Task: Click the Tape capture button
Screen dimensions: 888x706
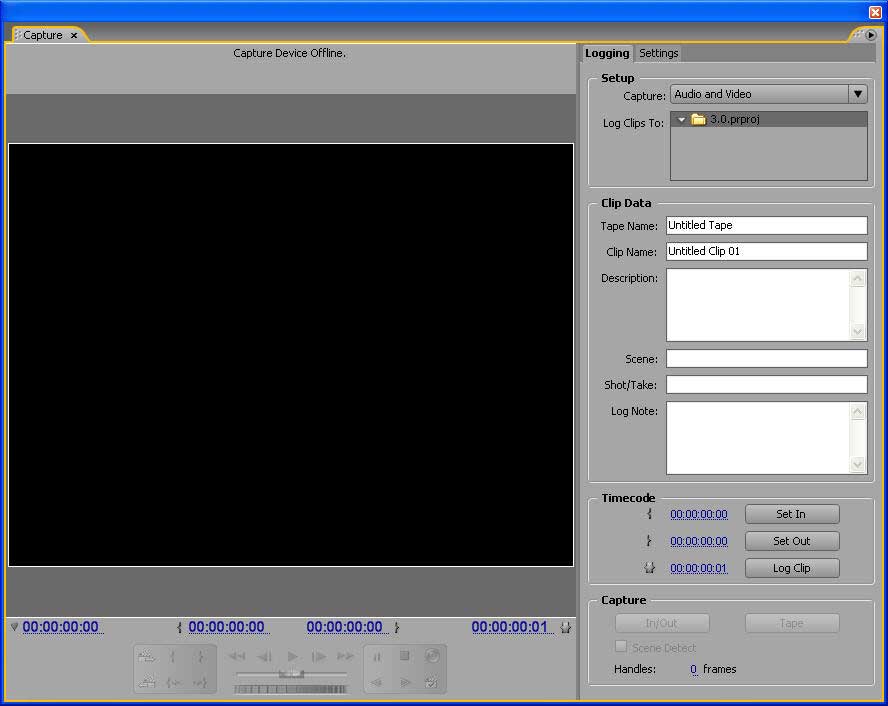Action: click(792, 623)
